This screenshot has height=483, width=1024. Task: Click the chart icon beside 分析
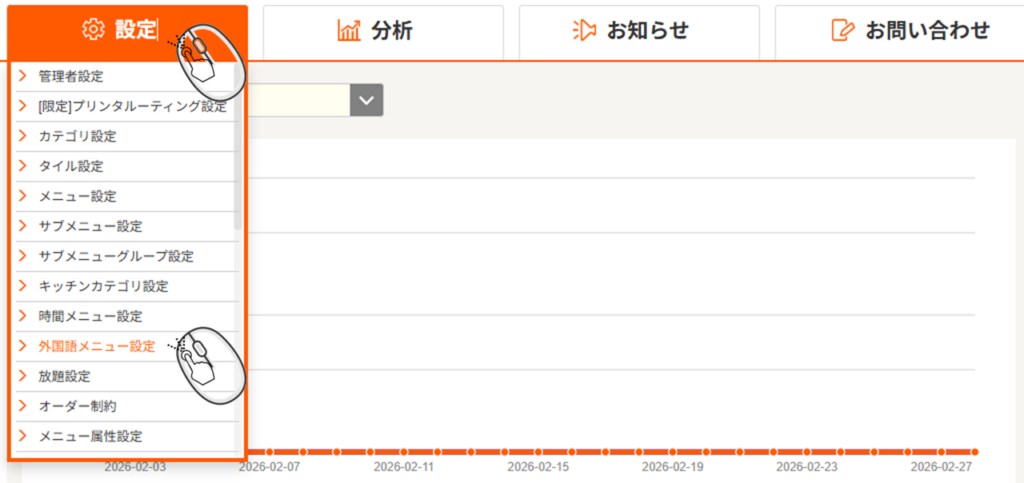click(349, 31)
